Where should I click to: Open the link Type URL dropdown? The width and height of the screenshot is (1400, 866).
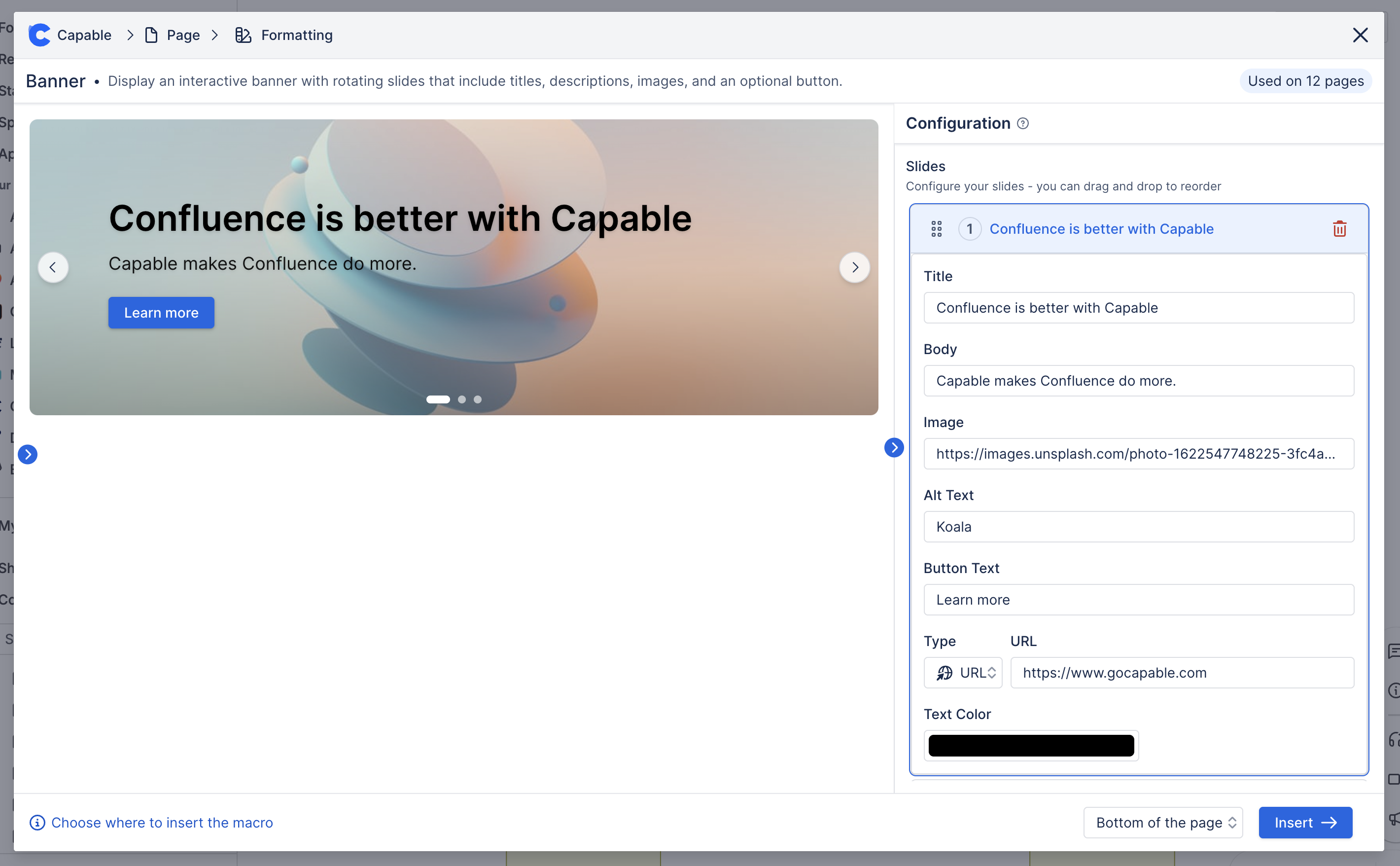click(x=963, y=672)
